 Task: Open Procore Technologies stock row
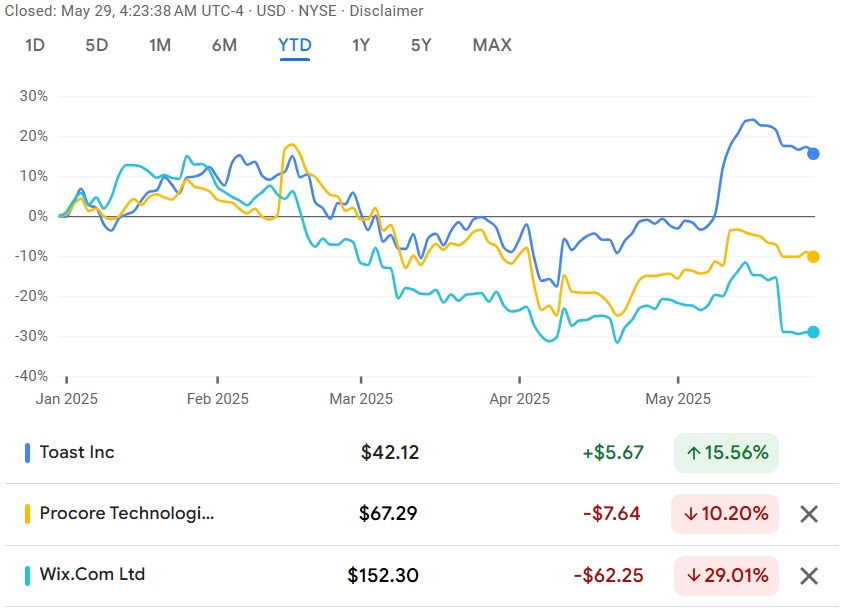click(x=422, y=514)
